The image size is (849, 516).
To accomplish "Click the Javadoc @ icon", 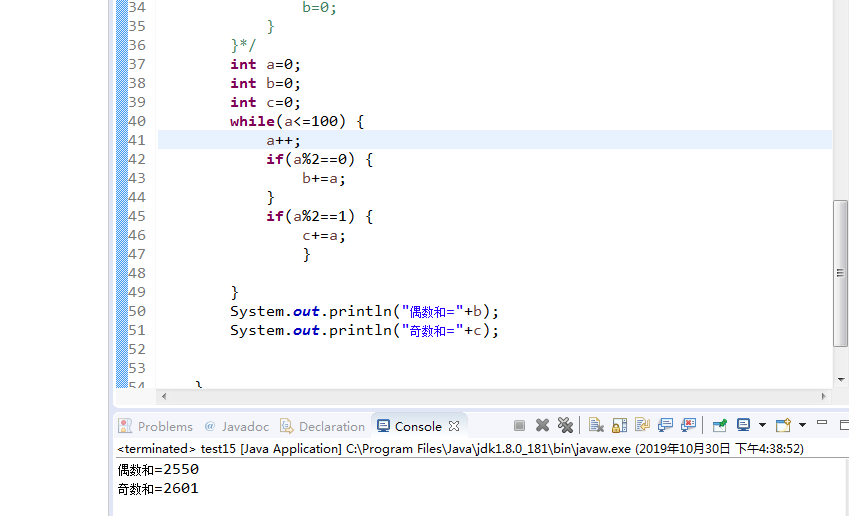I will coord(210,426).
